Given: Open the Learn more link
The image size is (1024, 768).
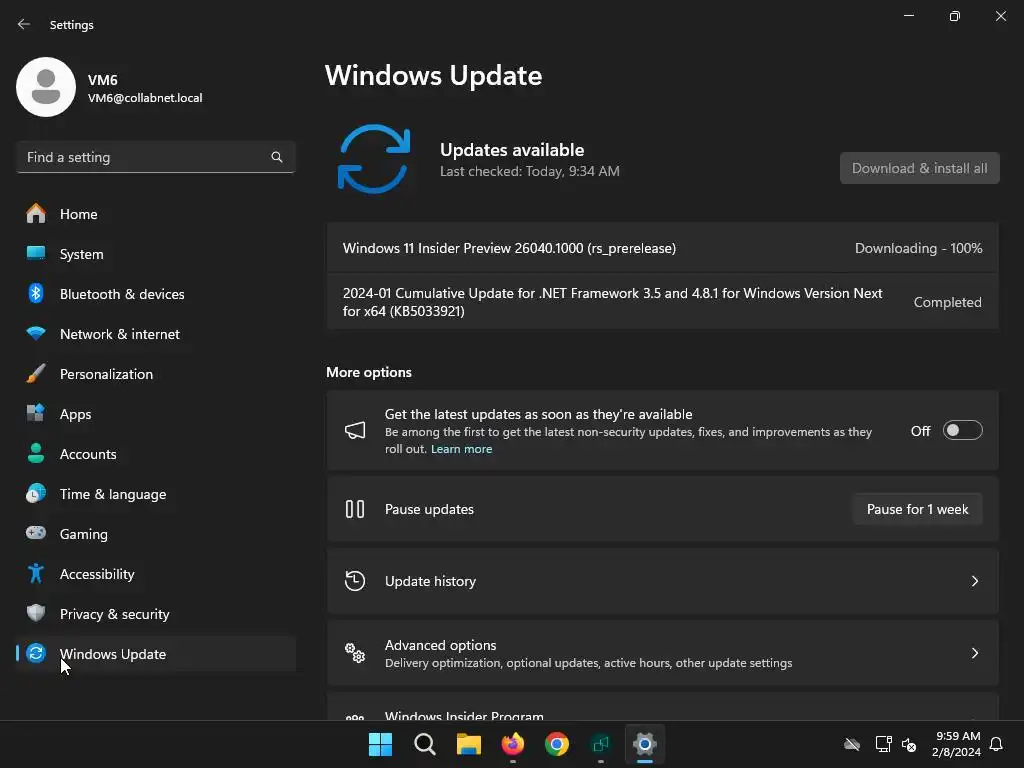Looking at the screenshot, I should tap(462, 449).
